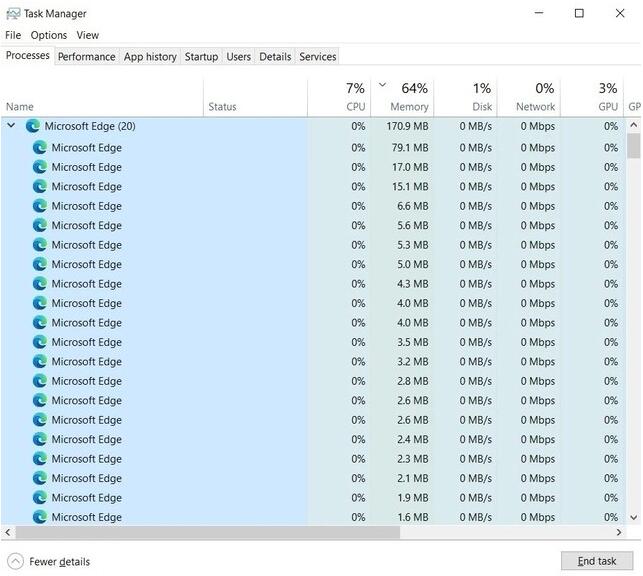This screenshot has height=576, width=643.
Task: Click Edge icon in the 79.1 MB row
Action: click(40, 148)
